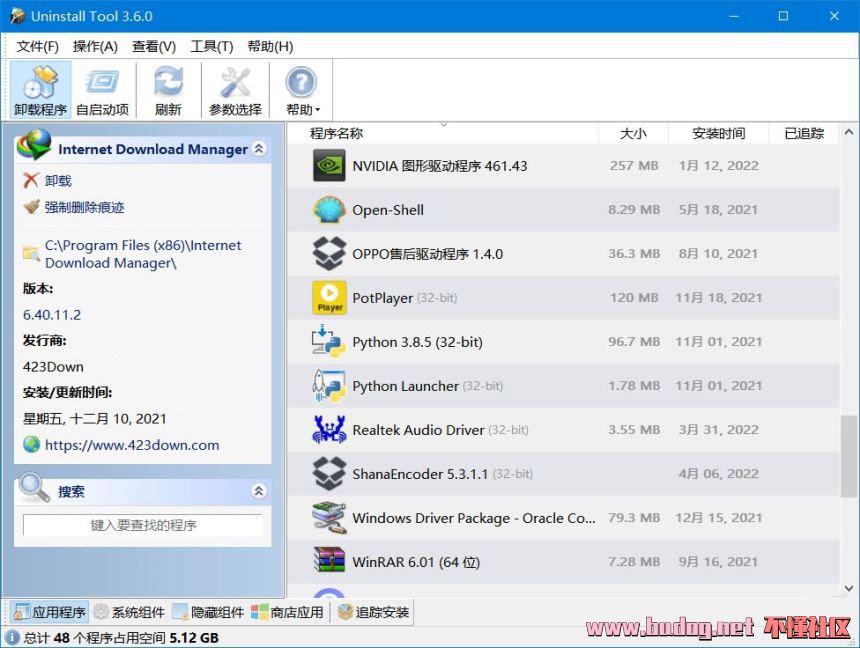Select the ShanaEncoder 5.3.1.1 name

tap(420, 474)
